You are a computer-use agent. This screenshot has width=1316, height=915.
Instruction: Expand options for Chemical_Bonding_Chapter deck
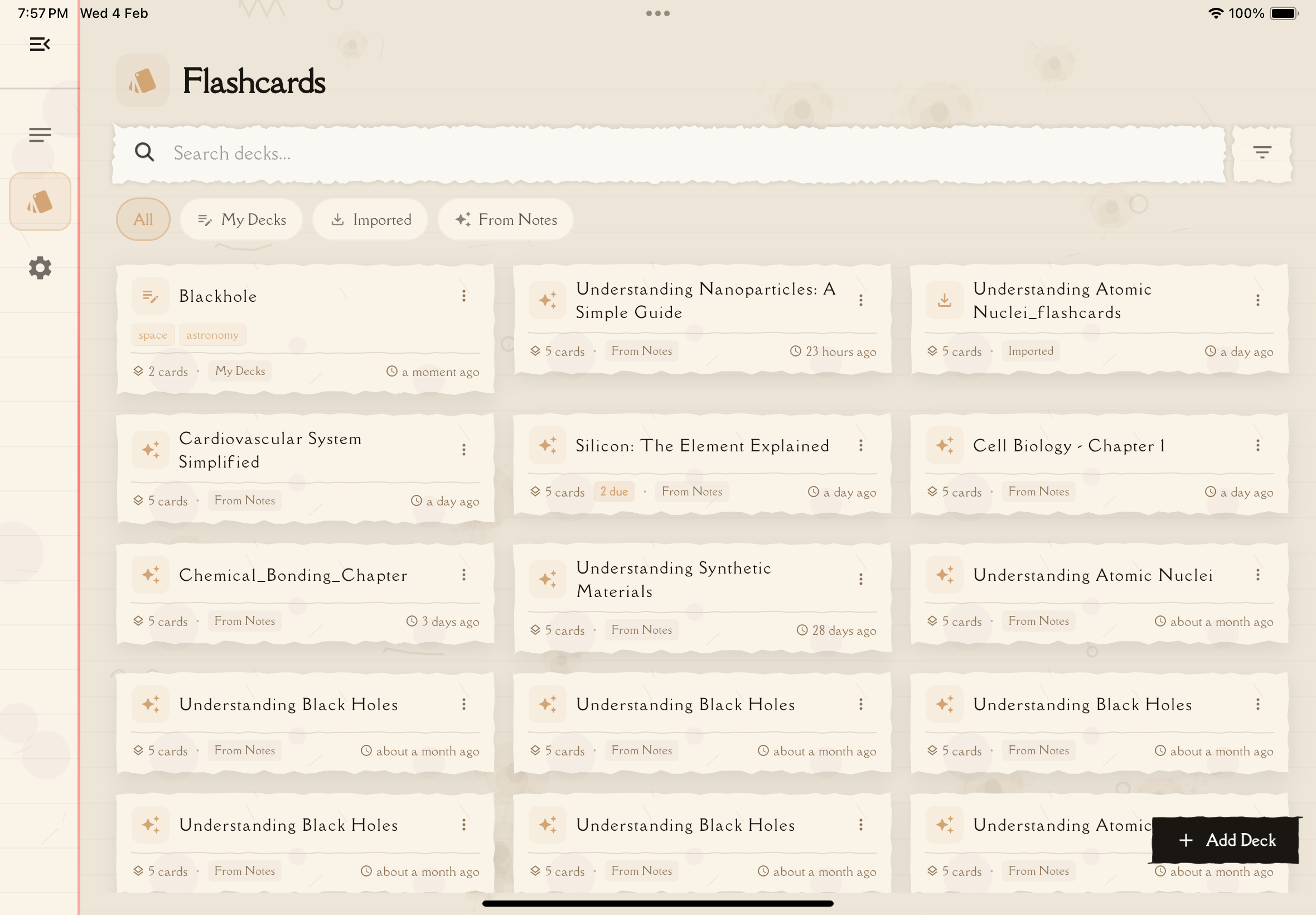[x=463, y=575]
